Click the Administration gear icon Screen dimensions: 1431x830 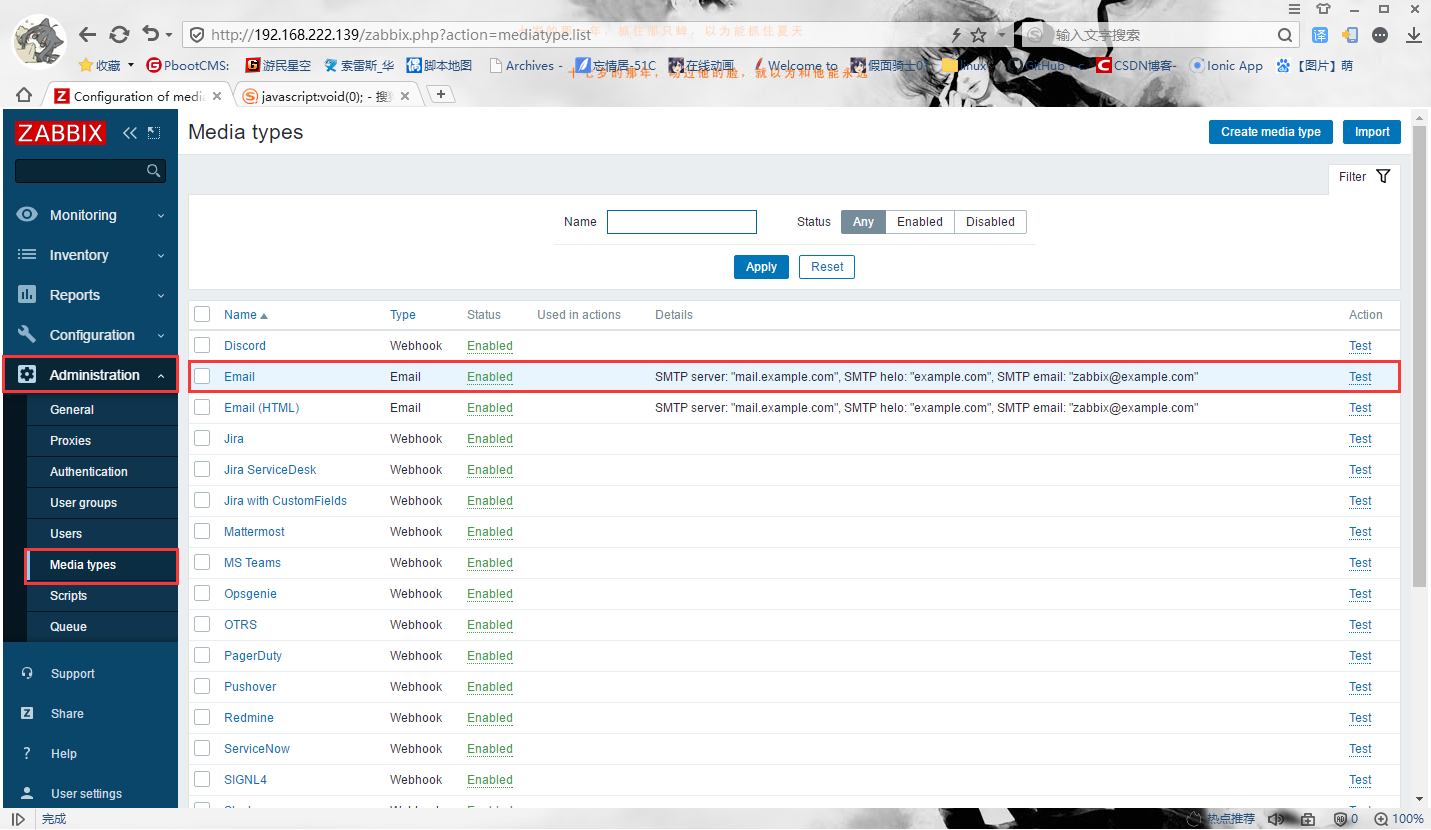tap(27, 375)
